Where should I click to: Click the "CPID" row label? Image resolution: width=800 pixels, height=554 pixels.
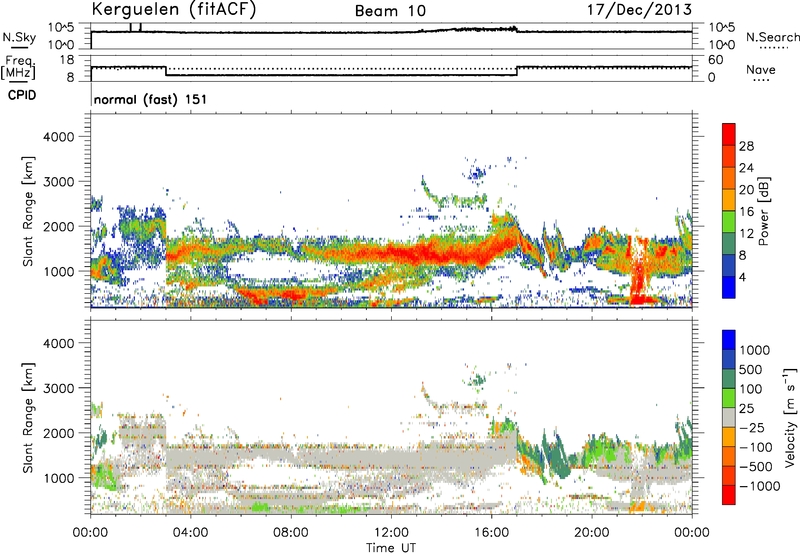[22, 95]
